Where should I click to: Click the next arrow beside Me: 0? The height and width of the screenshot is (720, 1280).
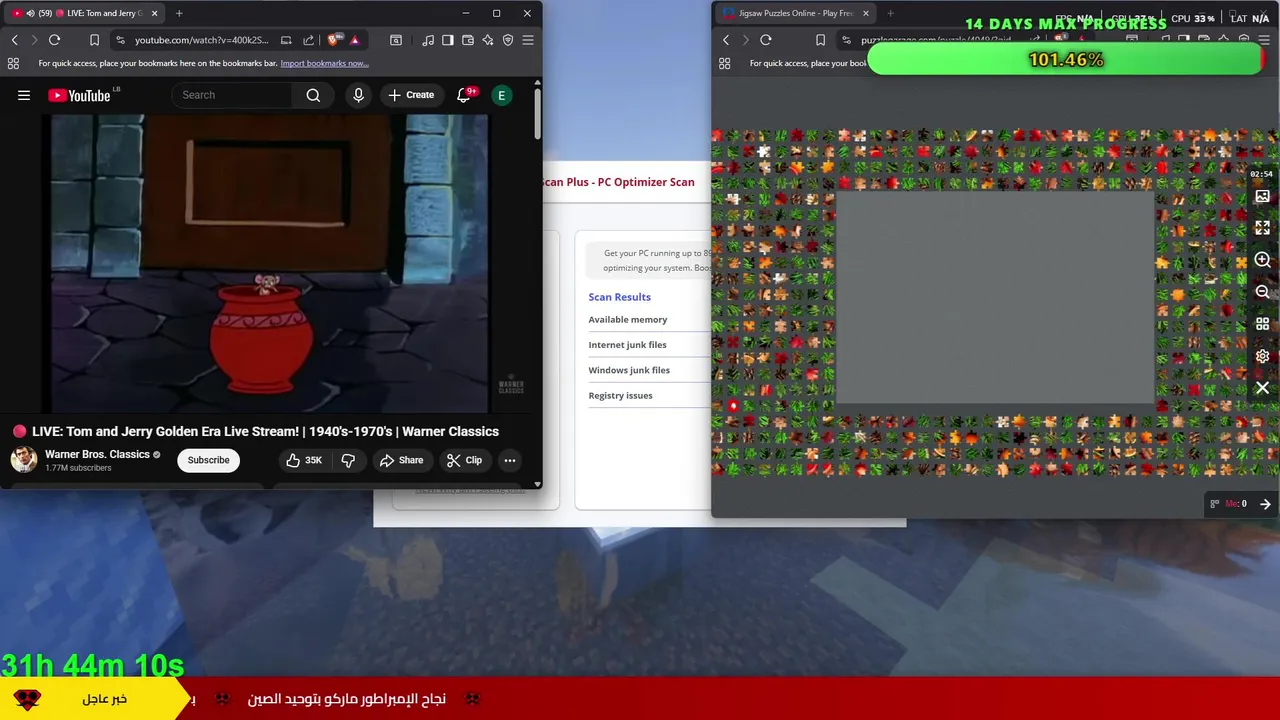point(1265,504)
